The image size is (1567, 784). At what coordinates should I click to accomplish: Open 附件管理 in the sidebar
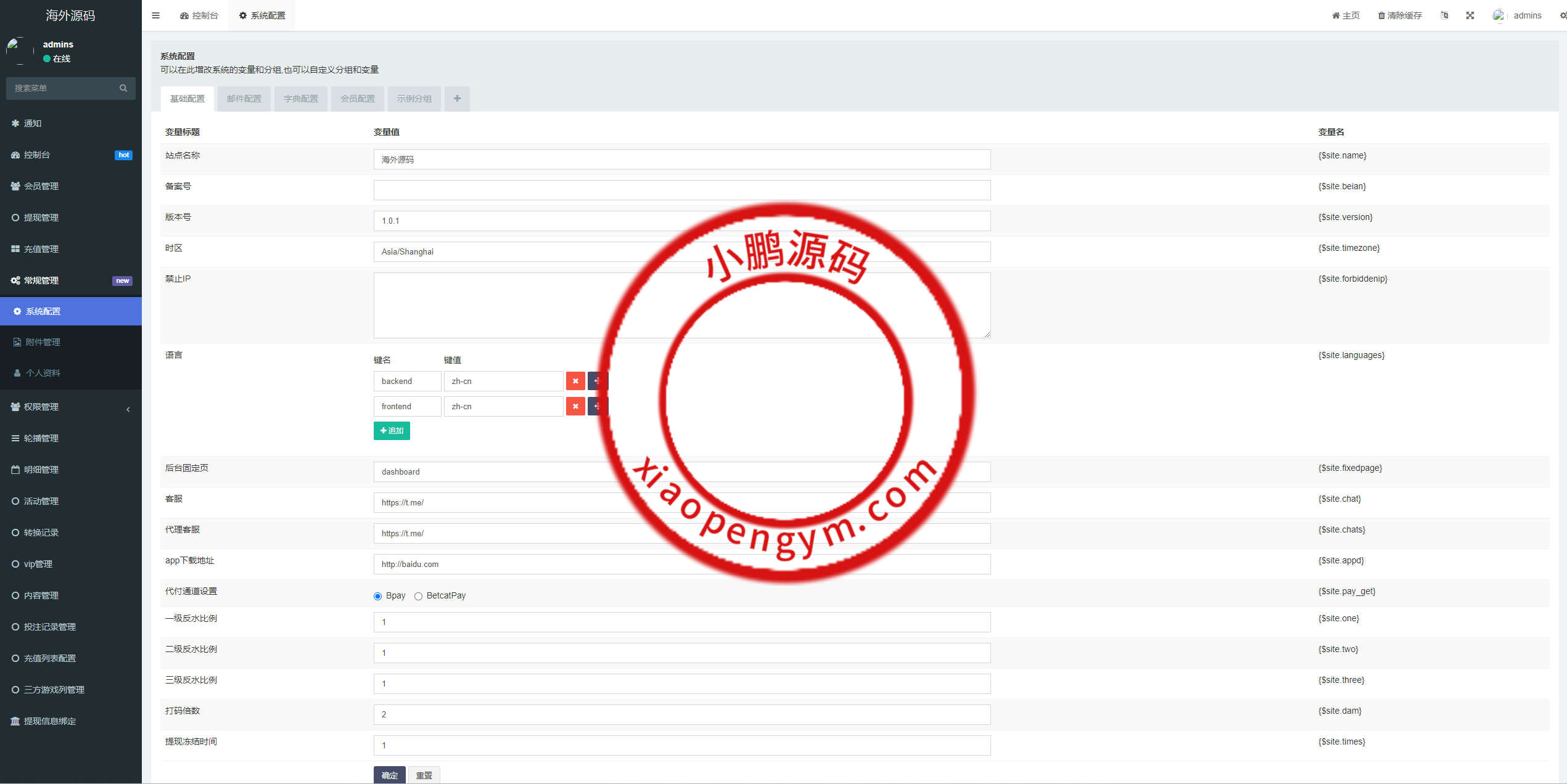(x=43, y=342)
